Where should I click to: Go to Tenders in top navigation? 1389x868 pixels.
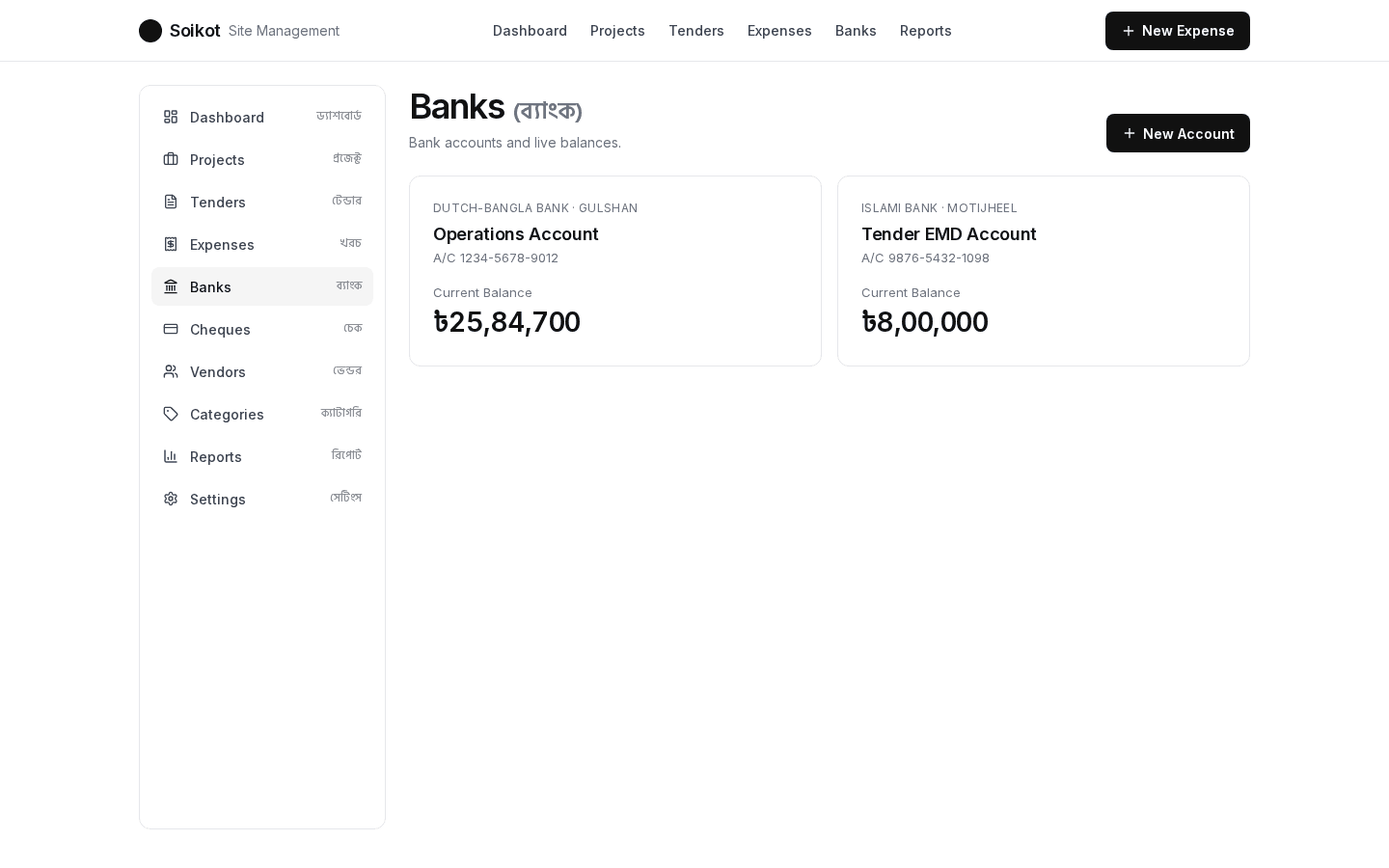click(696, 31)
